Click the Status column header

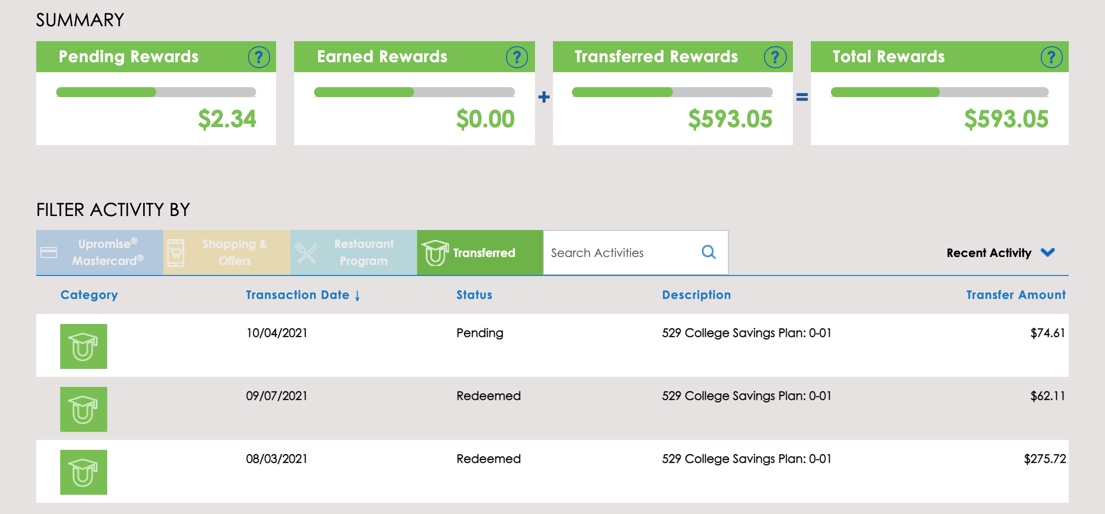click(474, 295)
